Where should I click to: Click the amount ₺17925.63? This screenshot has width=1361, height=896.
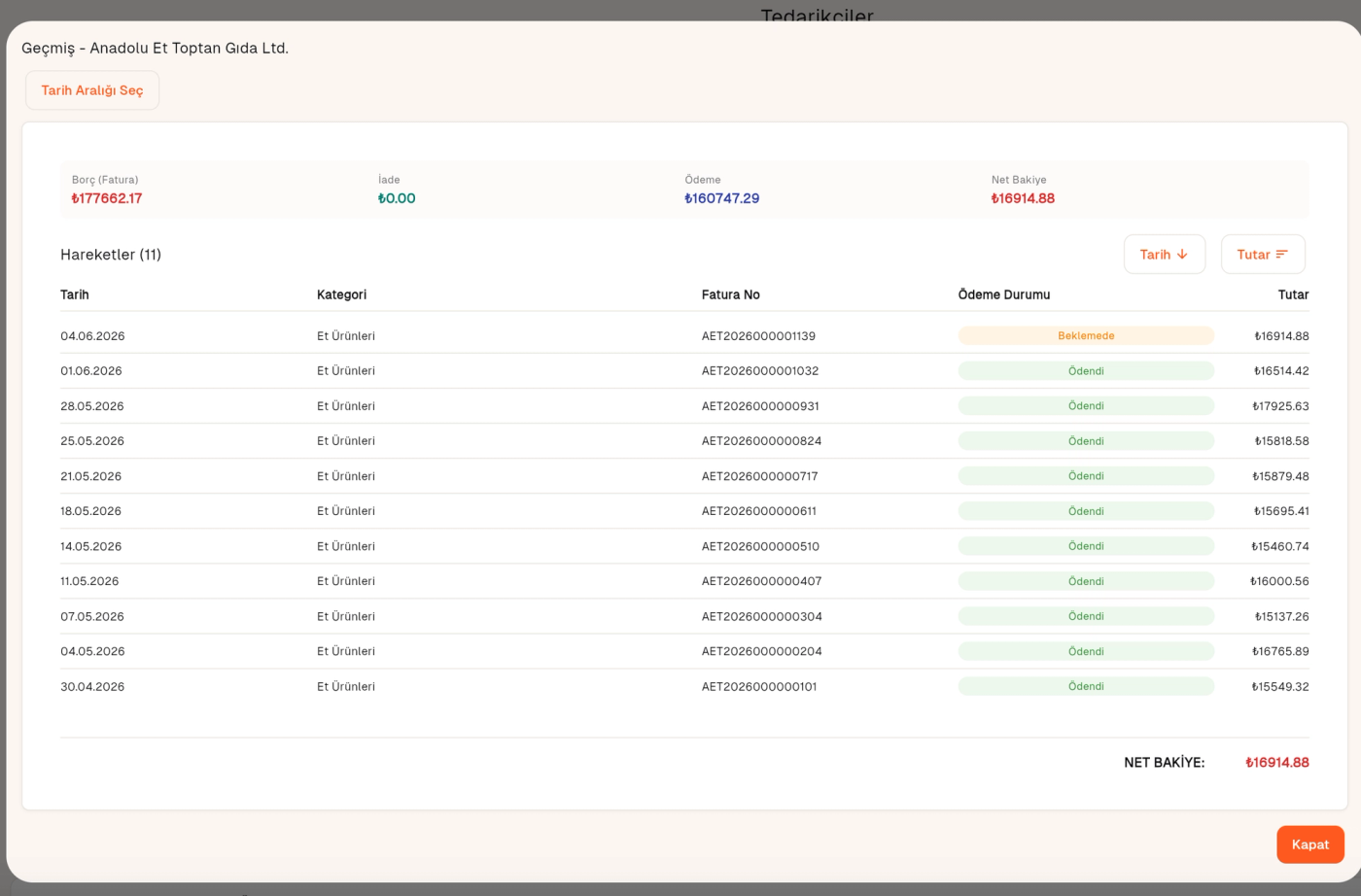click(1280, 406)
